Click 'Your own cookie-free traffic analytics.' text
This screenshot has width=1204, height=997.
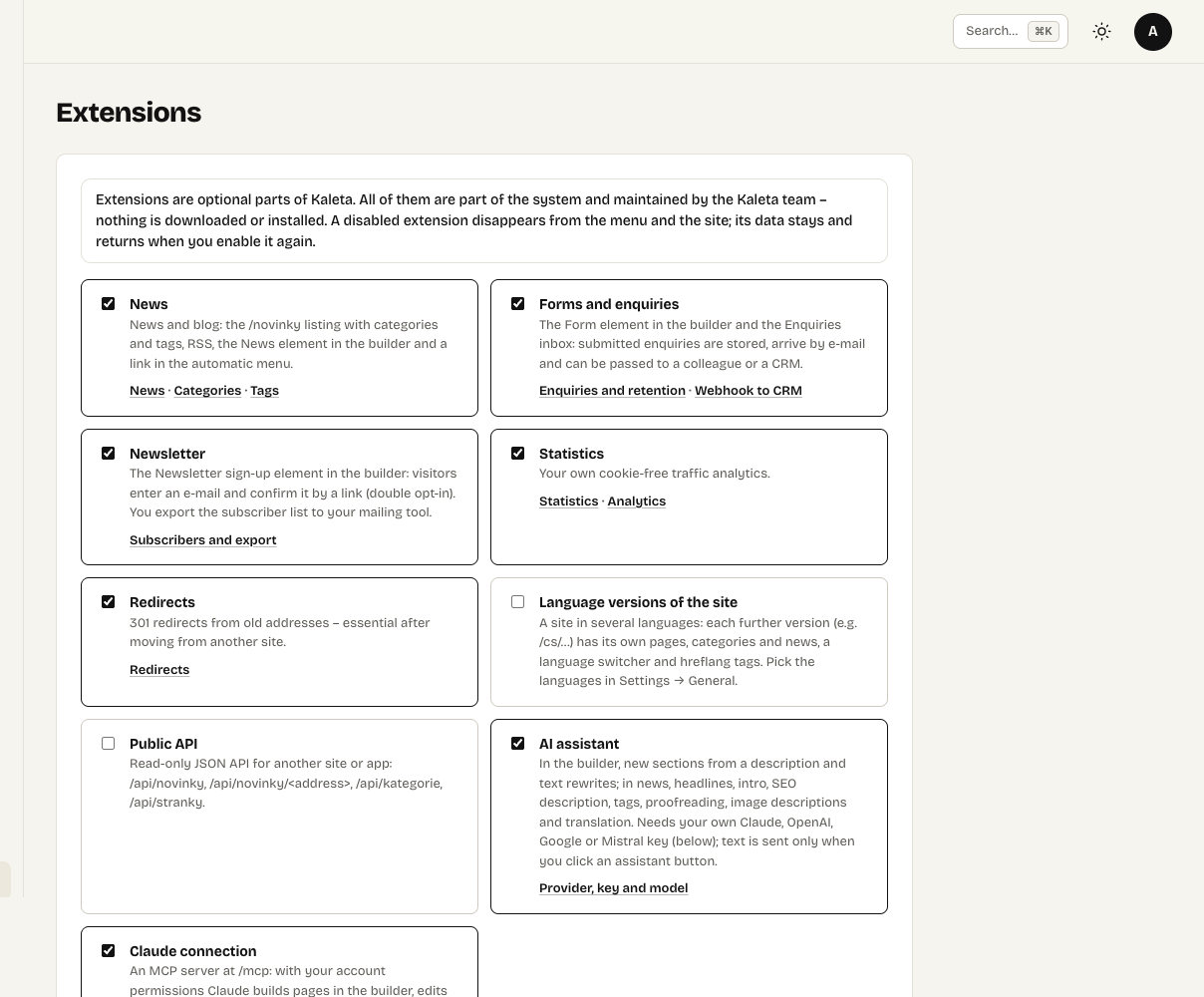[x=655, y=474]
